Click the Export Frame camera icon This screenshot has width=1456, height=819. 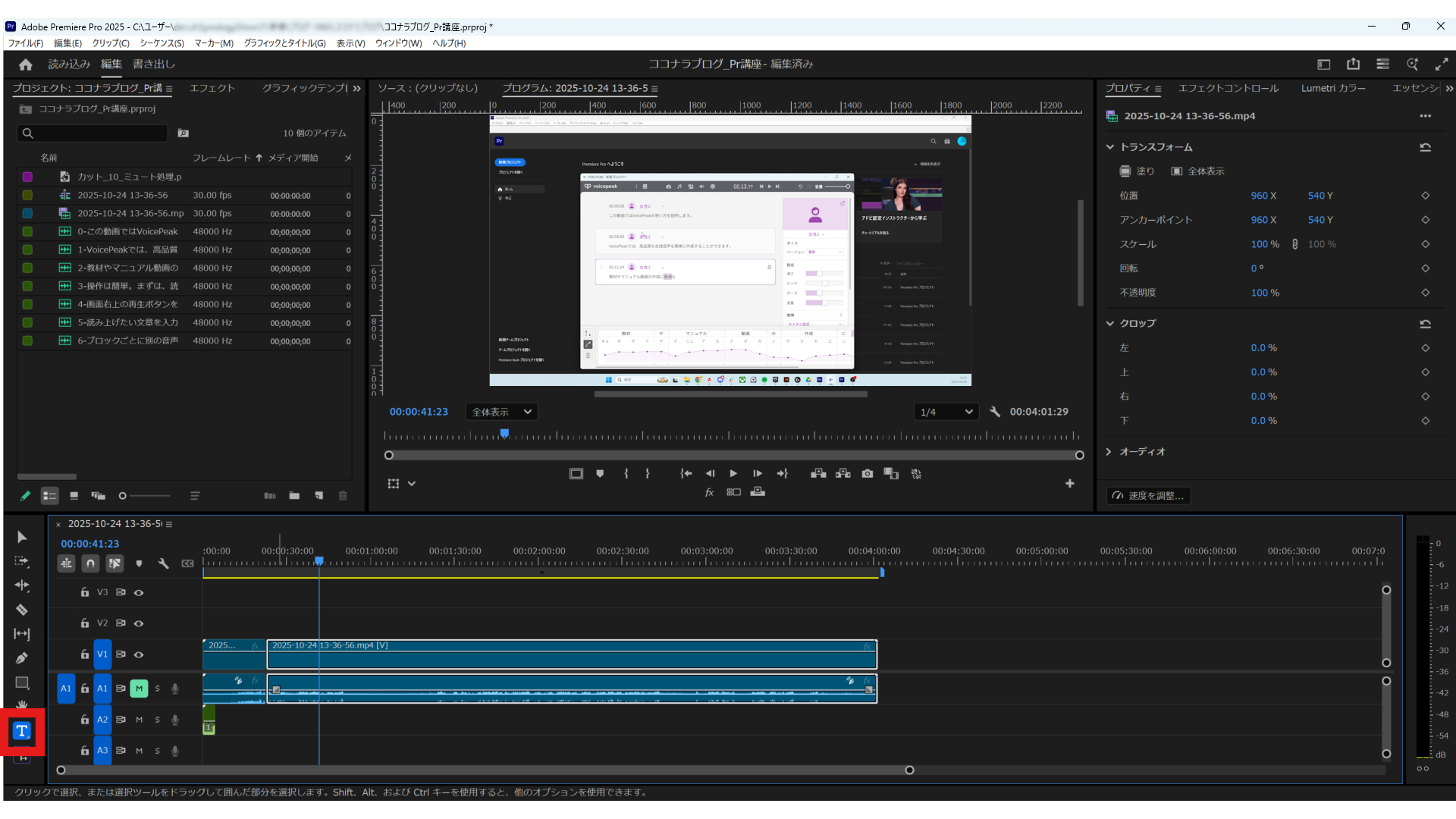867,474
